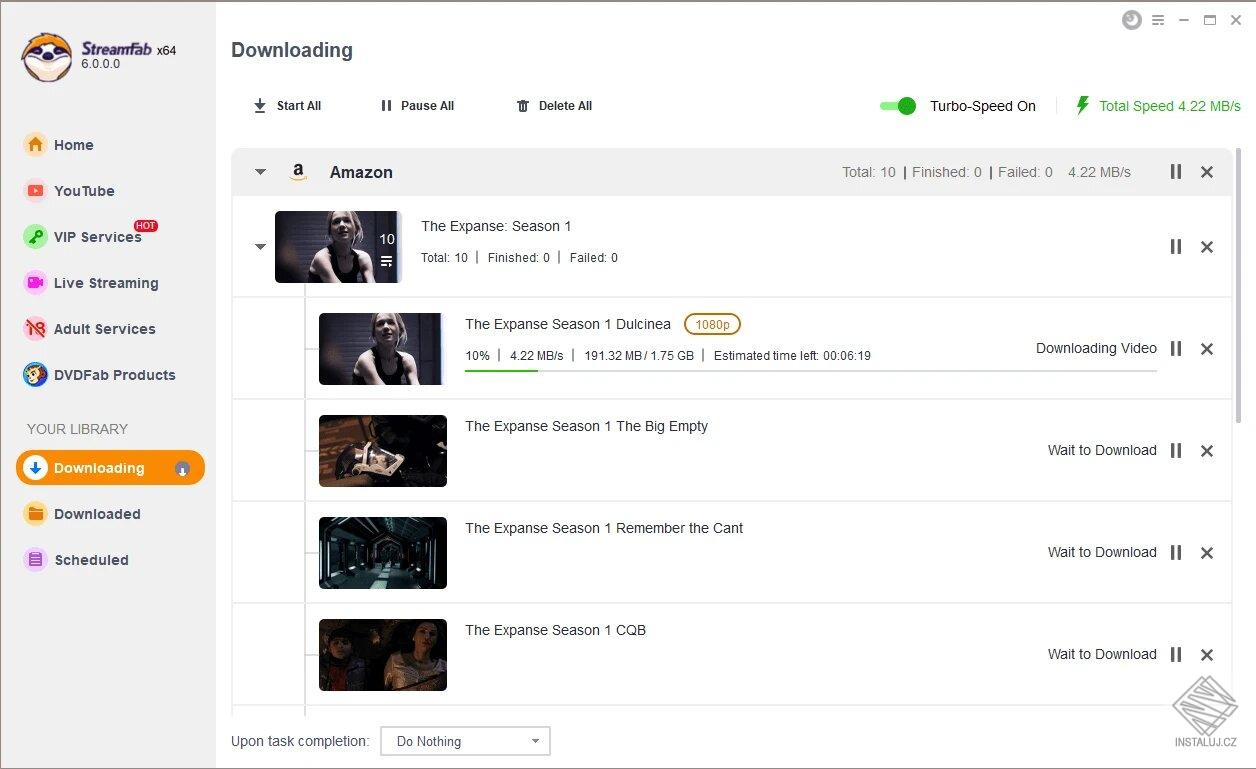The width and height of the screenshot is (1256, 769).
Task: Click the download count badge on Downloading
Action: (182, 468)
